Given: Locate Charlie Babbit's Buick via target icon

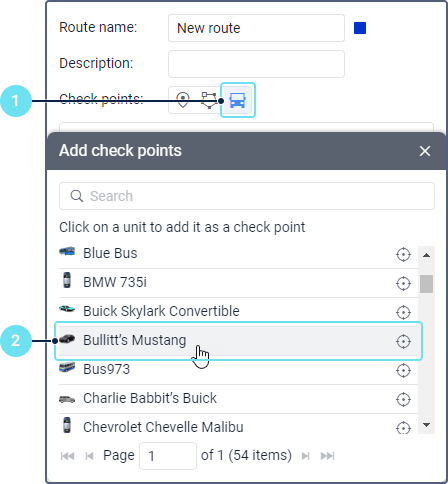Looking at the screenshot, I should (403, 400).
